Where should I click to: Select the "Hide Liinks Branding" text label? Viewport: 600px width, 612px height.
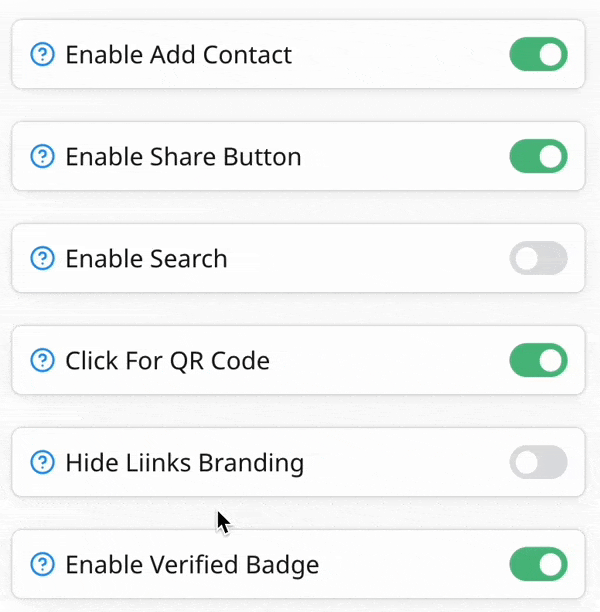184,462
